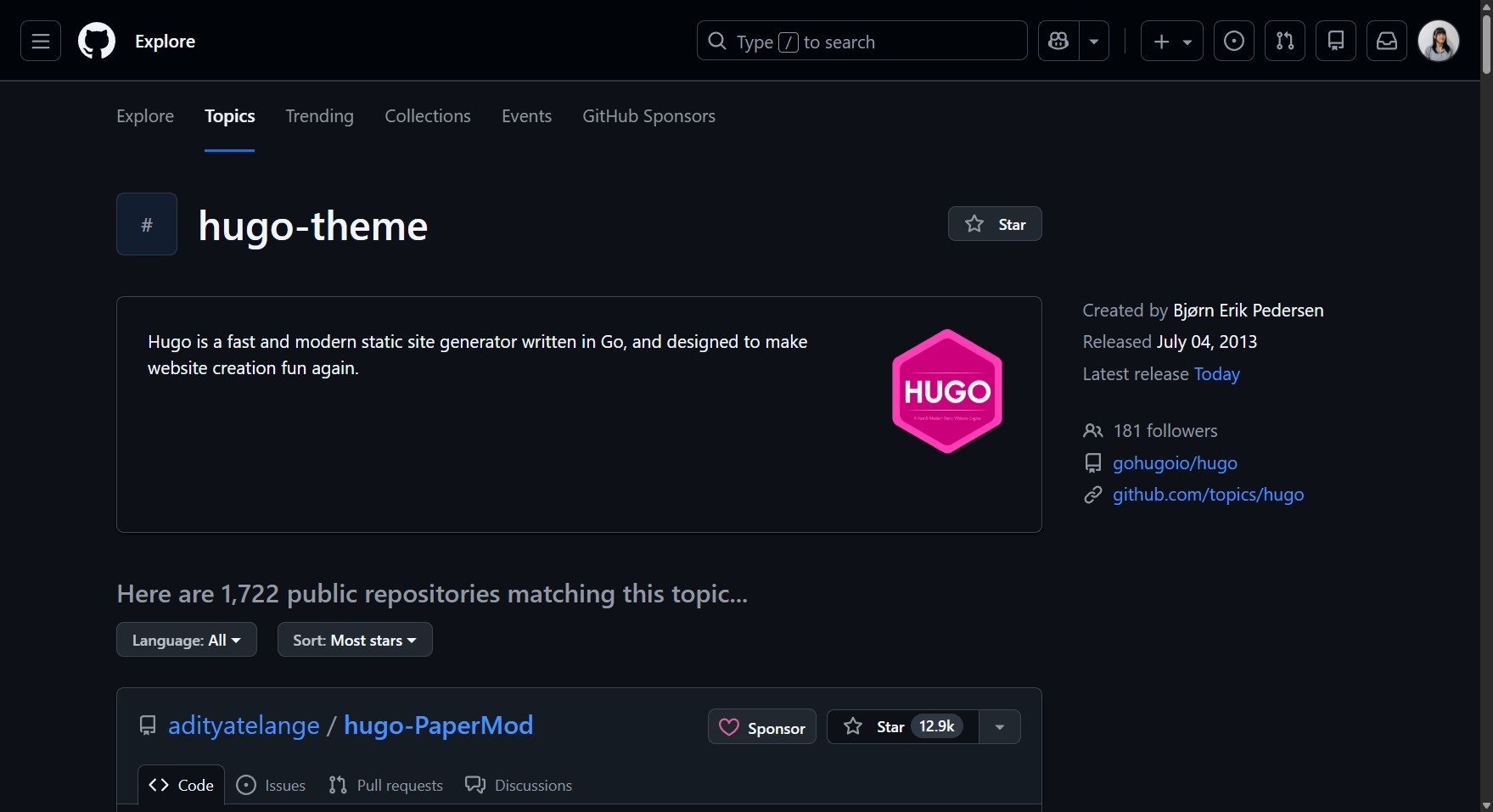Open the Language filter dropdown

pyautogui.click(x=186, y=639)
